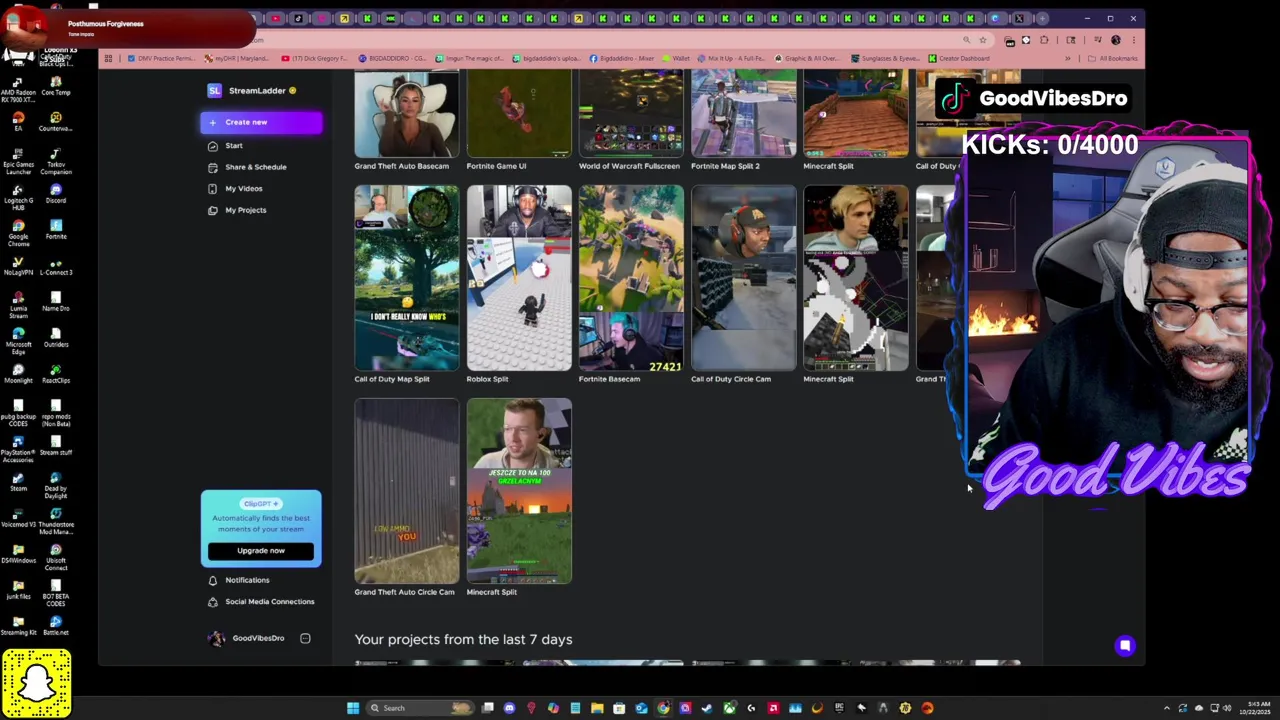Open Xbox app from the taskbar
Screen dimensions: 1280x720
coord(729,708)
